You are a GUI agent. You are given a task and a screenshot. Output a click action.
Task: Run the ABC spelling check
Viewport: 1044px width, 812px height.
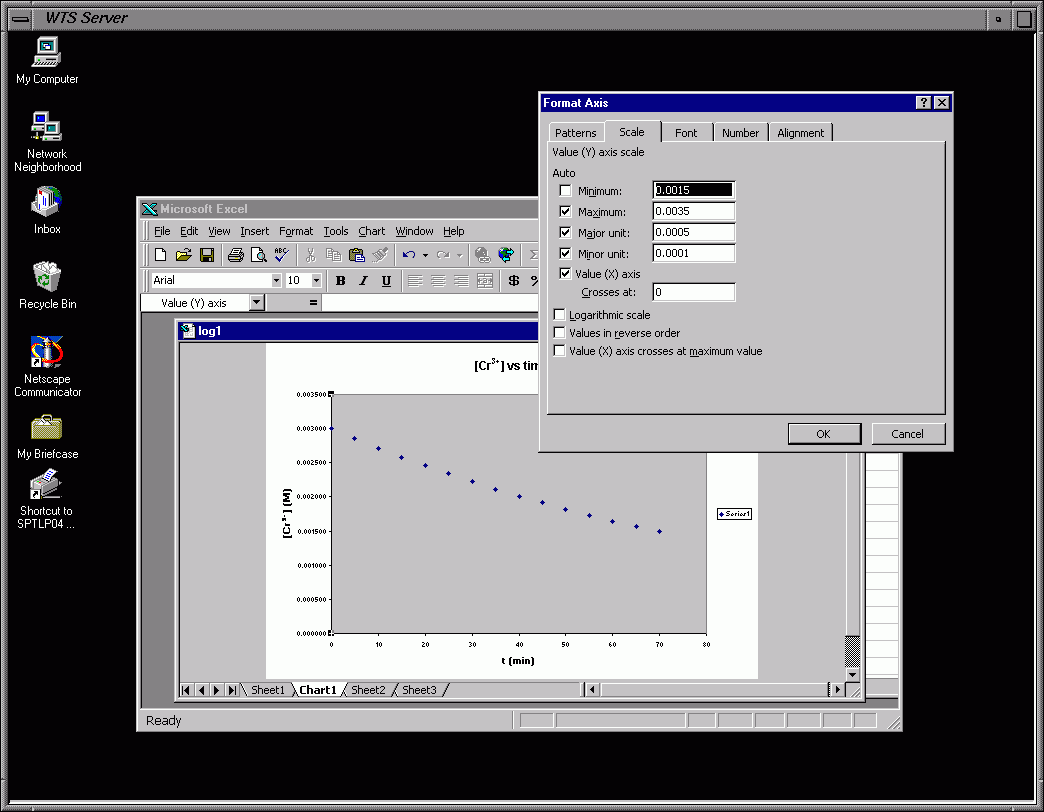click(282, 255)
